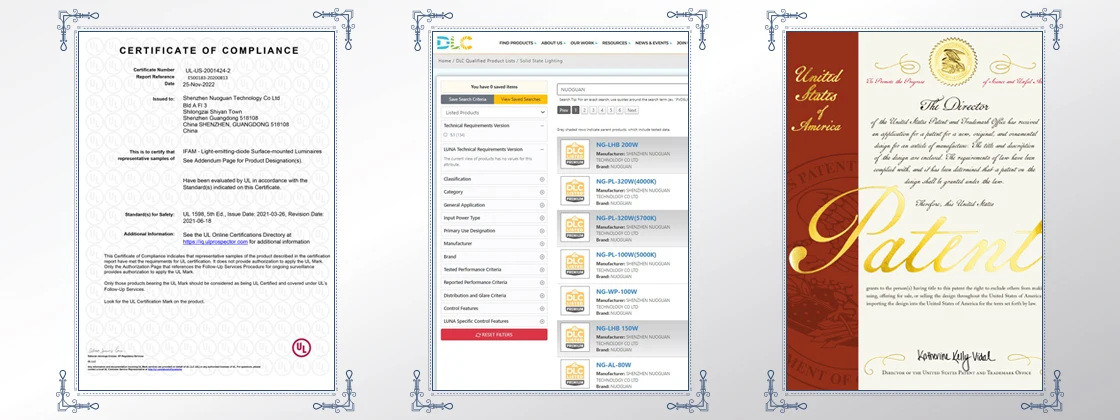1120x420 pixels.
Task: Click the DLC Listed badge beside NG-PL-320W(5700K)
Action: pos(575,226)
